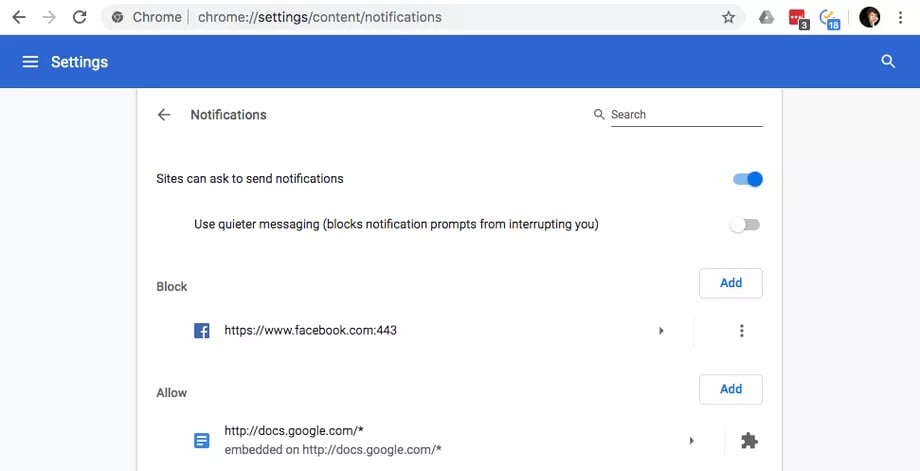
Task: Add a site to the Allow list
Action: 731,389
